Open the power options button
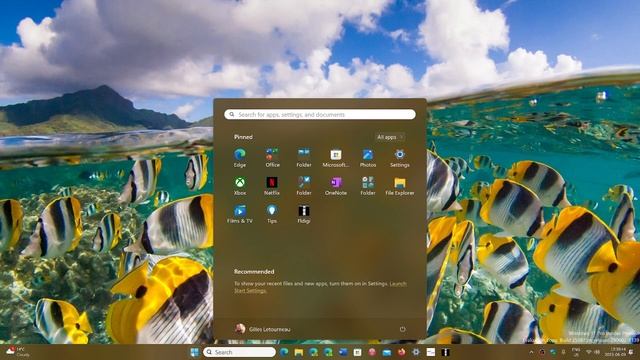This screenshot has width=640, height=360. 402,329
